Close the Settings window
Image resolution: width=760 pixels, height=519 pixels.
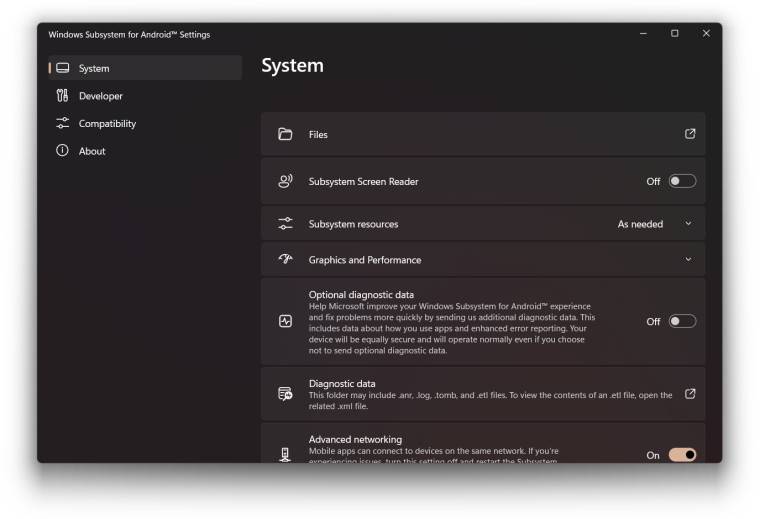(706, 33)
